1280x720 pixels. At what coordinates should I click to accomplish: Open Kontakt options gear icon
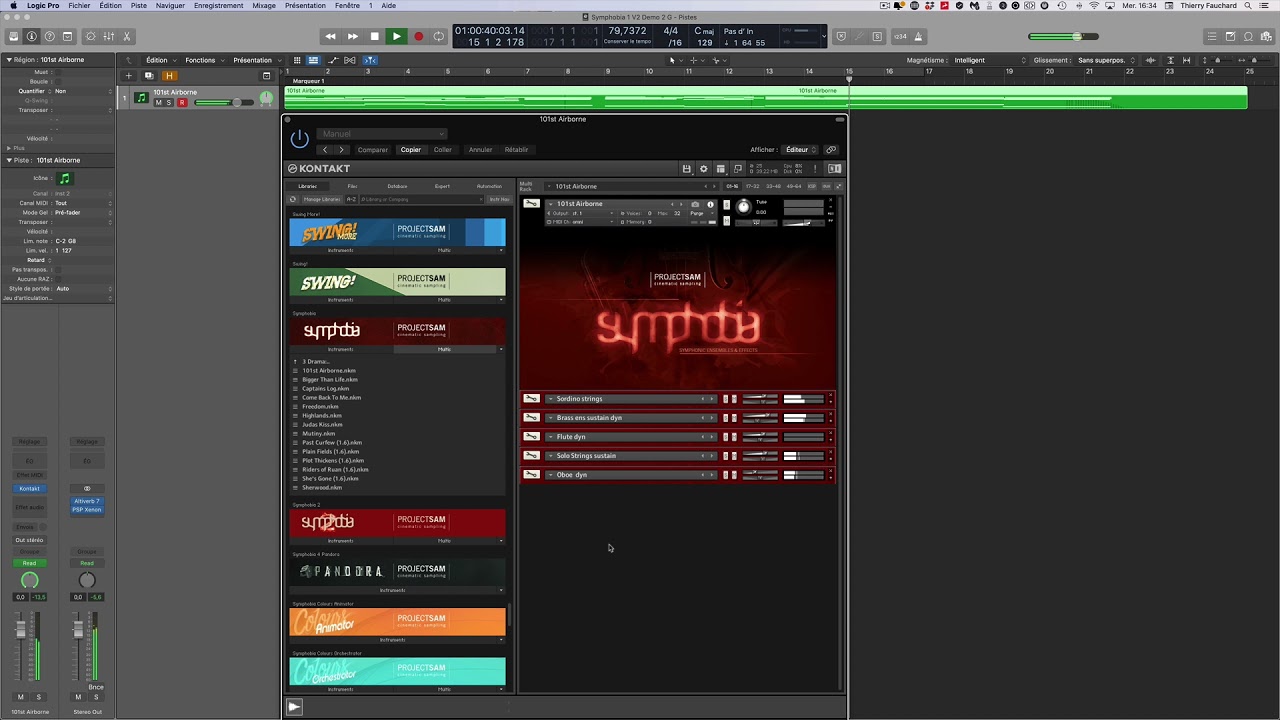[x=703, y=169]
